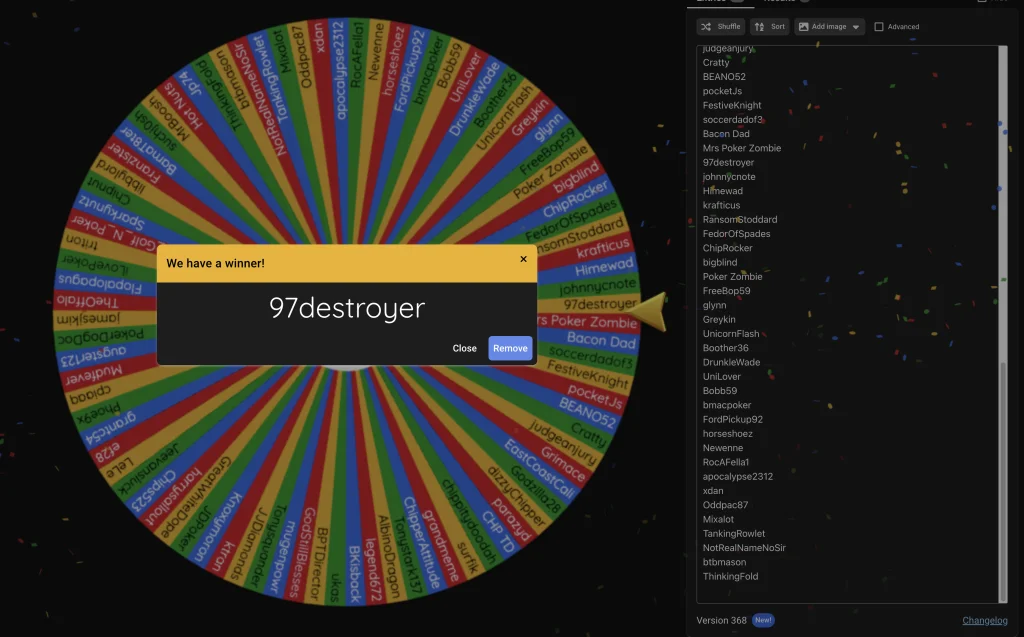Place cursor on ThinkingFold in the entries list
Image resolution: width=1024 pixels, height=637 pixels.
coord(730,576)
